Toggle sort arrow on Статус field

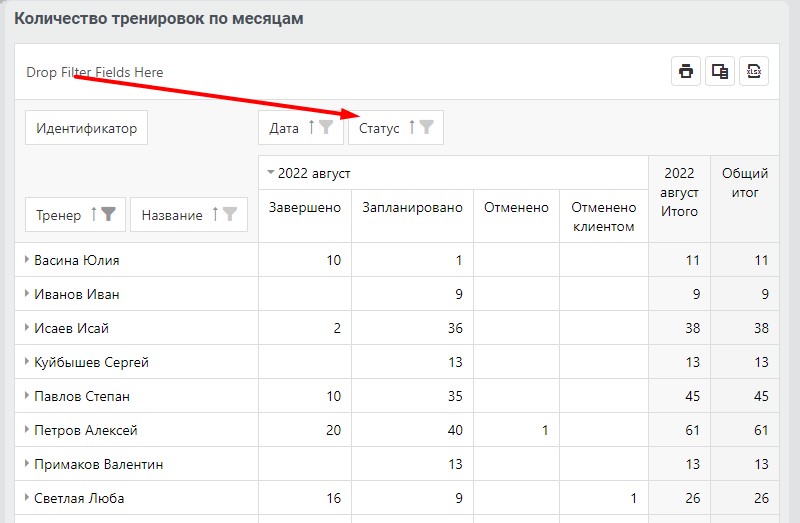pos(412,127)
